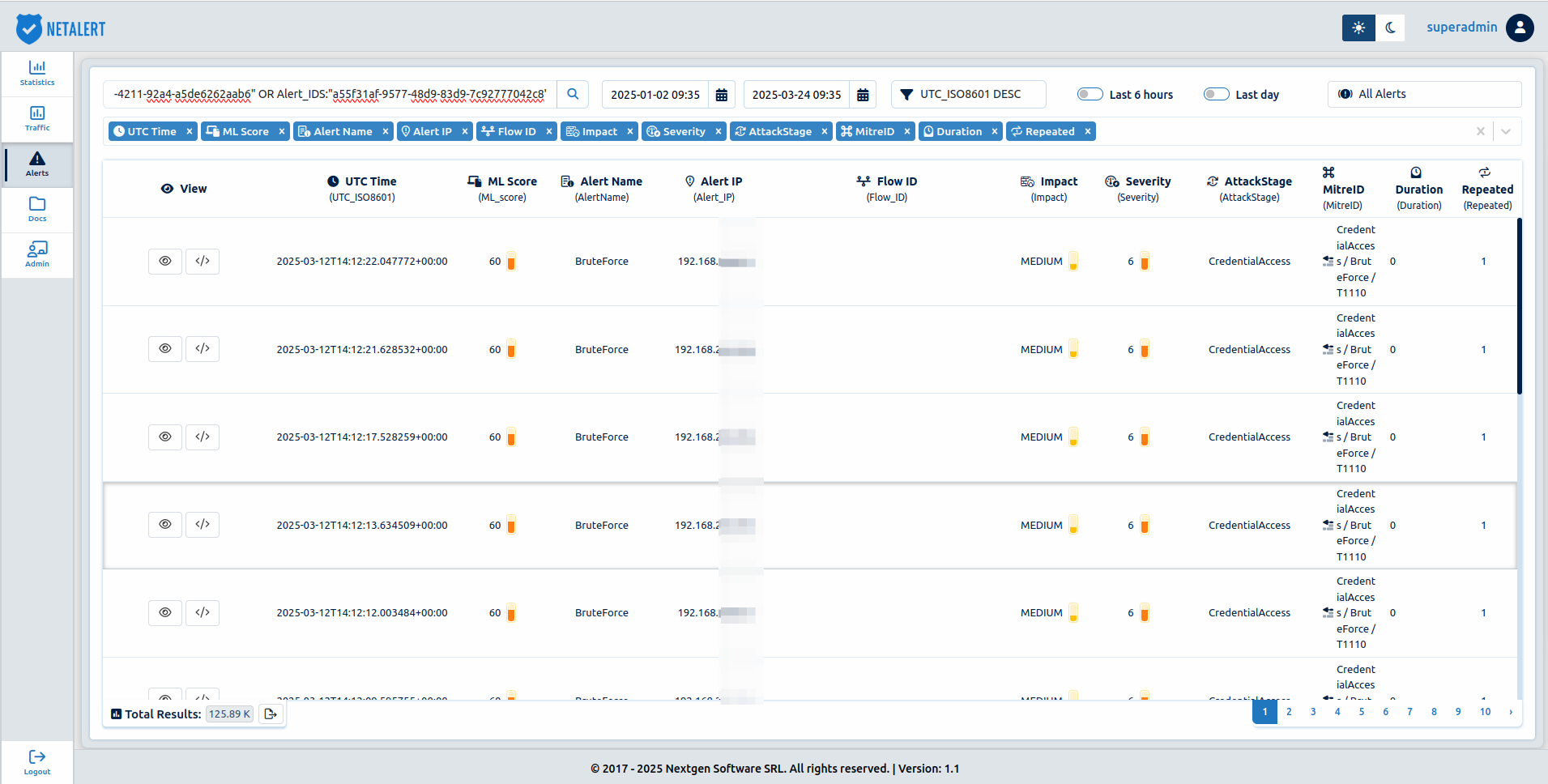Screen dimensions: 1548x784
Task: Go to results page 8
Action: point(1434,712)
